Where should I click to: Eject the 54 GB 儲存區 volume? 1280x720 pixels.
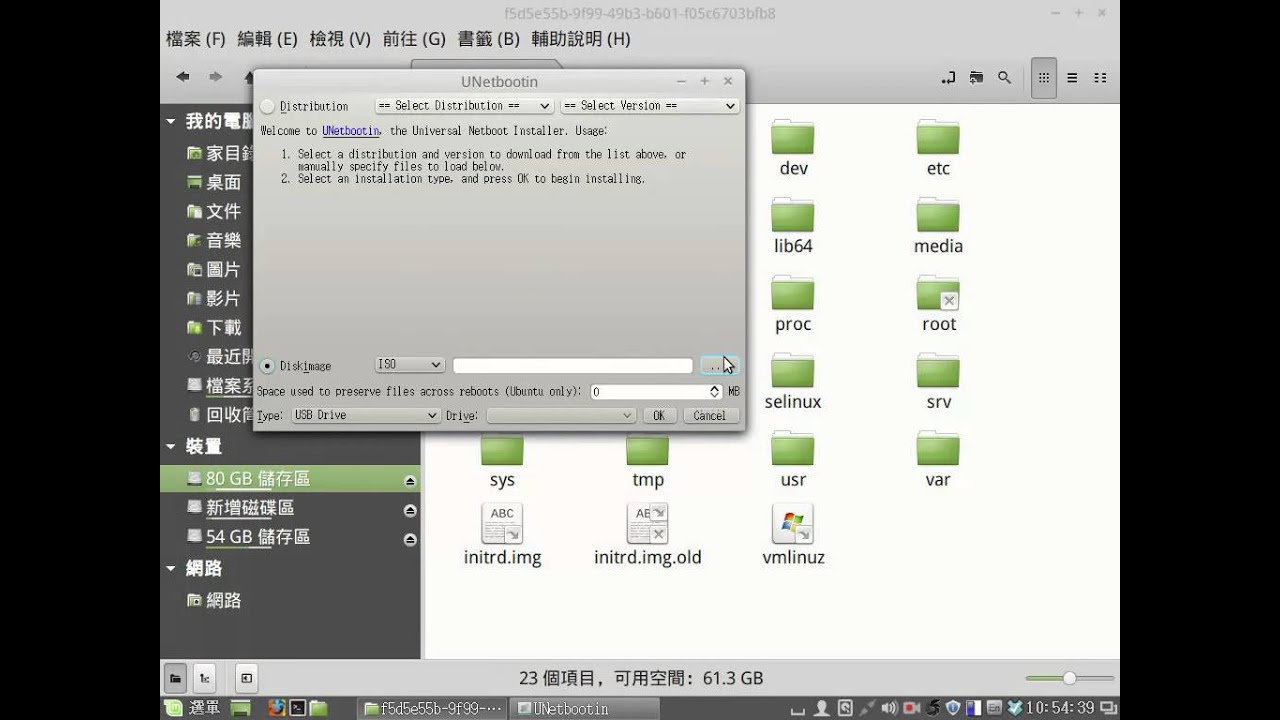point(410,539)
